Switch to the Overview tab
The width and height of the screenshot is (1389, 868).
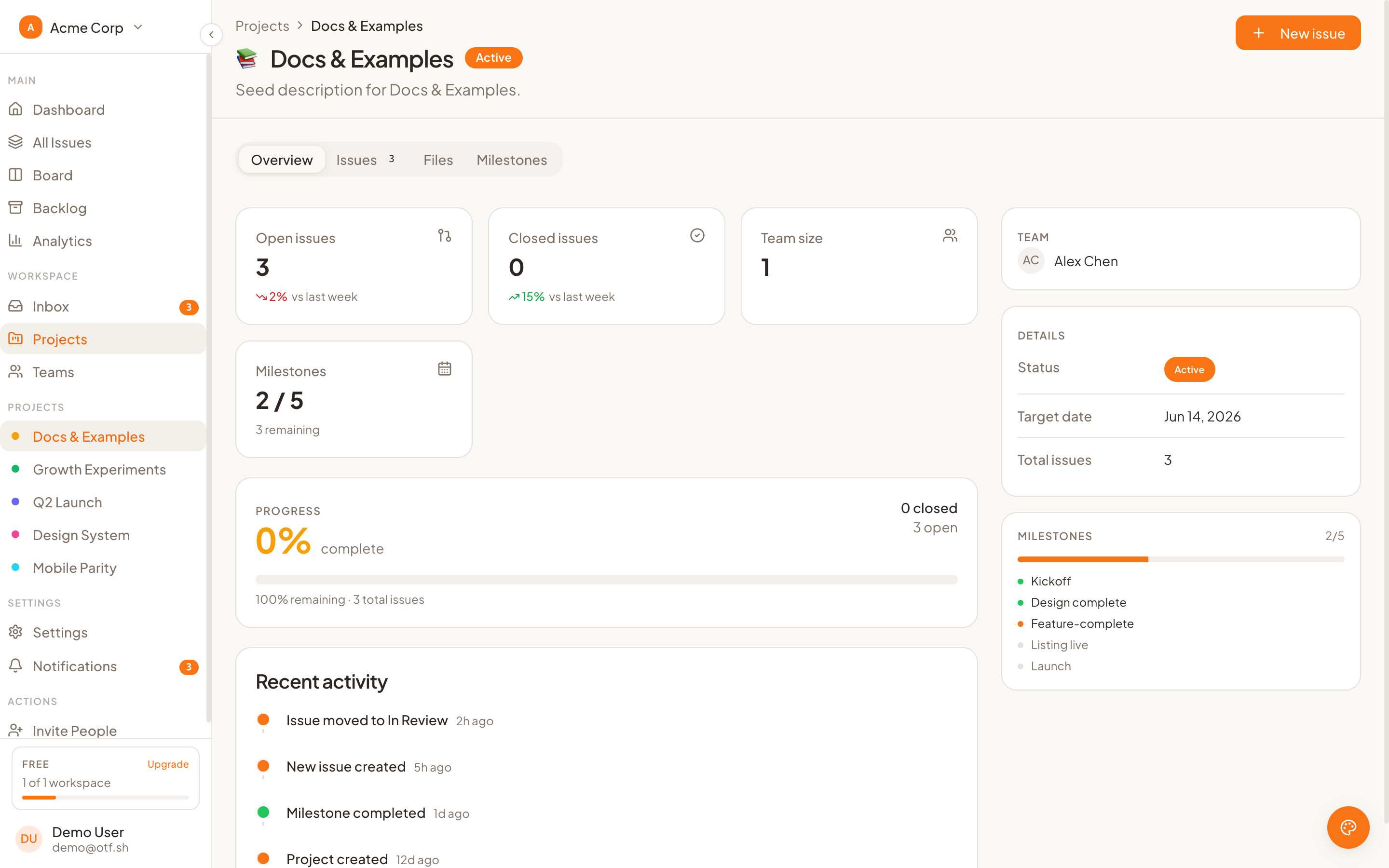(x=282, y=160)
